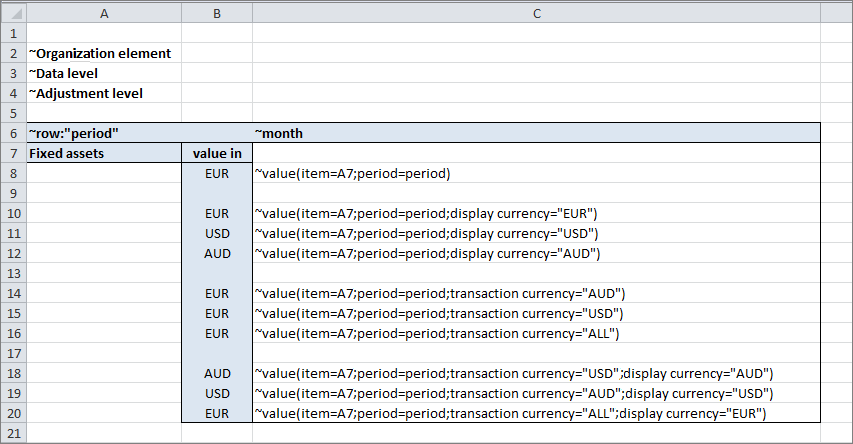853x444 pixels.
Task: Click formula with display currency="AUD" in row 12
Action: click(x=427, y=253)
